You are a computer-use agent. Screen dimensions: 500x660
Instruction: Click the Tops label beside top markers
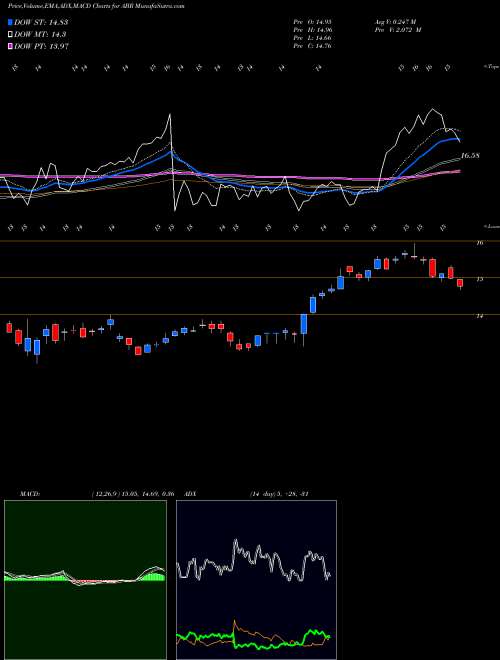492,67
